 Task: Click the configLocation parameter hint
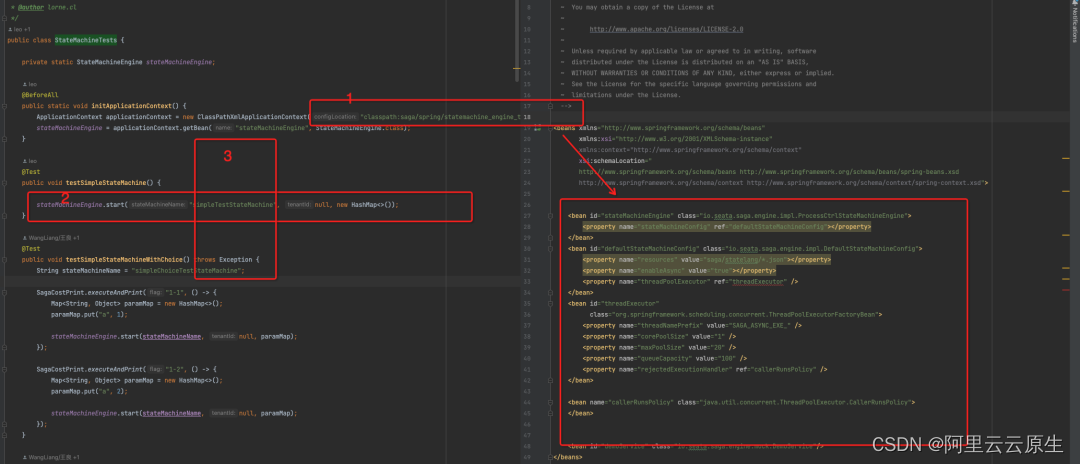[335, 117]
